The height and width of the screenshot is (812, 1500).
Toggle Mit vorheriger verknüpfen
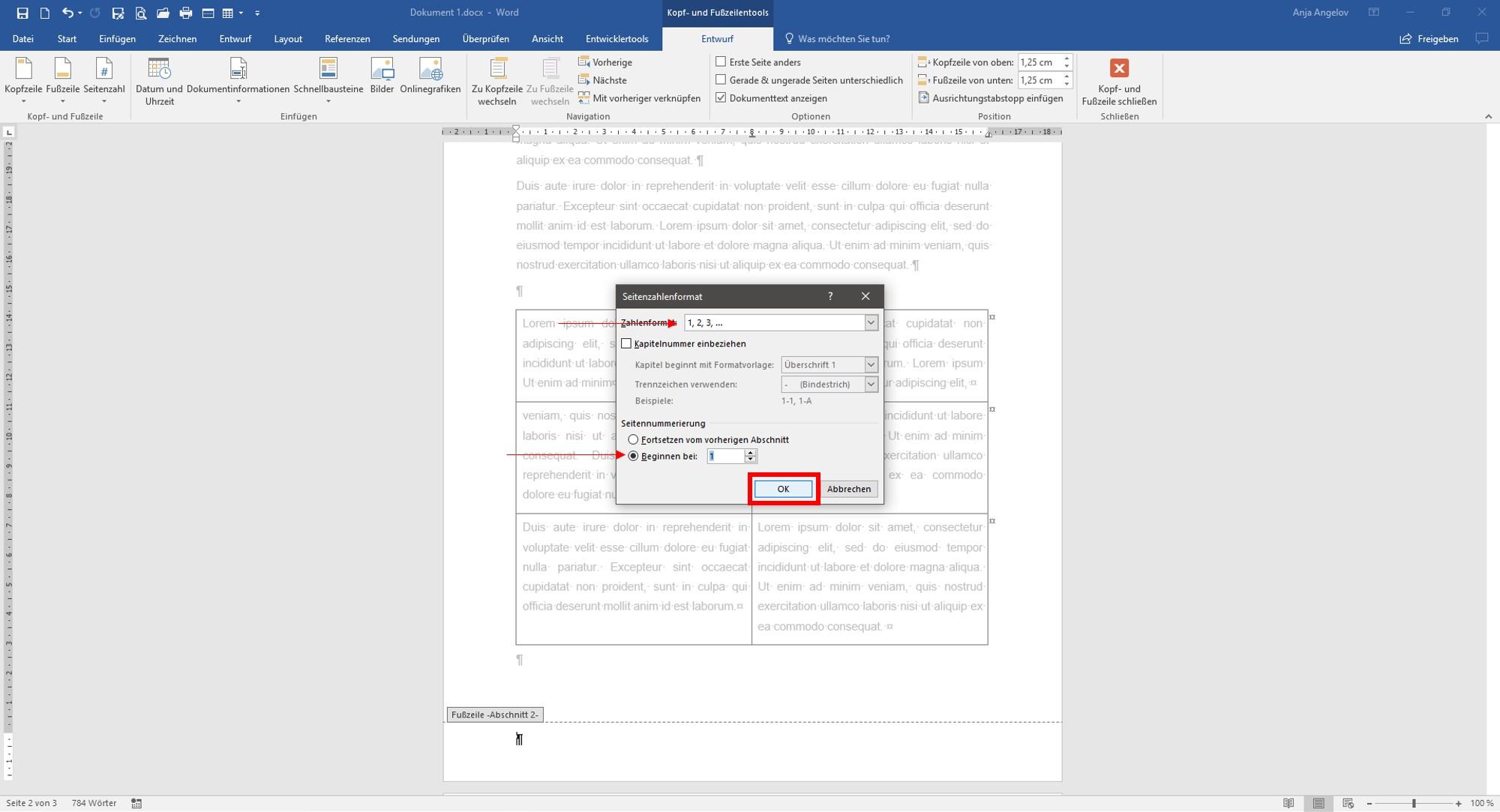[x=639, y=98]
